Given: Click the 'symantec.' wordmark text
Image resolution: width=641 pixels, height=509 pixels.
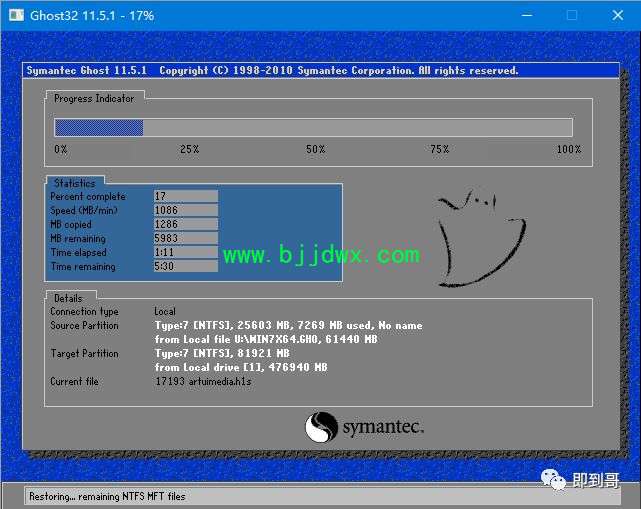Looking at the screenshot, I should pyautogui.click(x=383, y=427).
